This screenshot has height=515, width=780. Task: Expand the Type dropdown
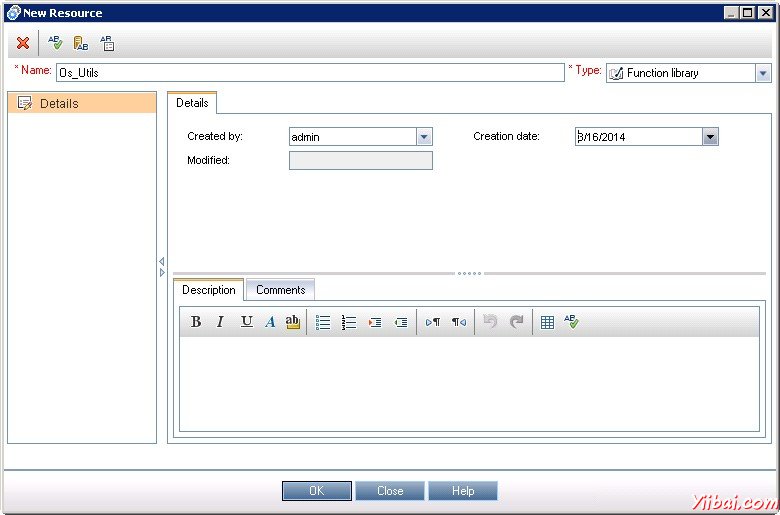(763, 73)
